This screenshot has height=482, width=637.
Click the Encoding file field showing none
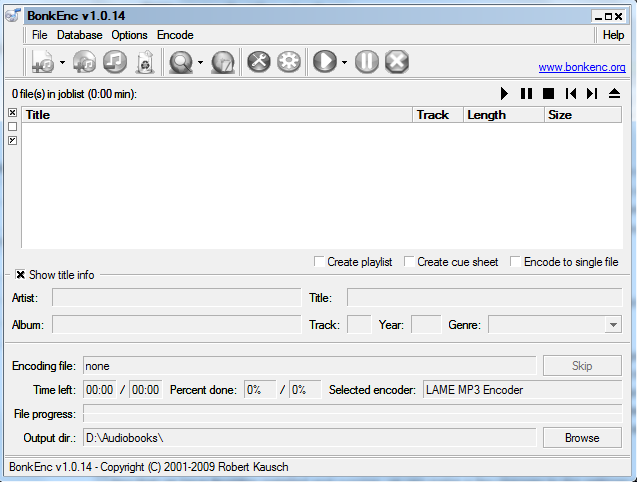(310, 366)
